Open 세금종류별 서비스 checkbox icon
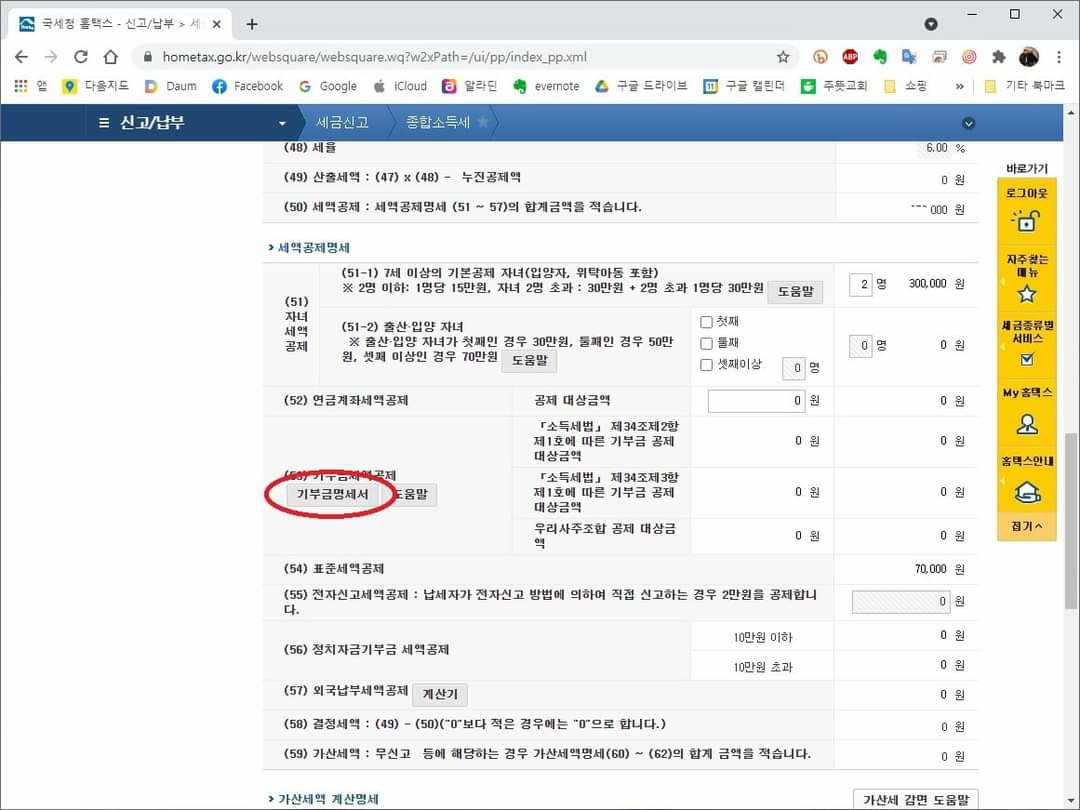 point(1026,360)
